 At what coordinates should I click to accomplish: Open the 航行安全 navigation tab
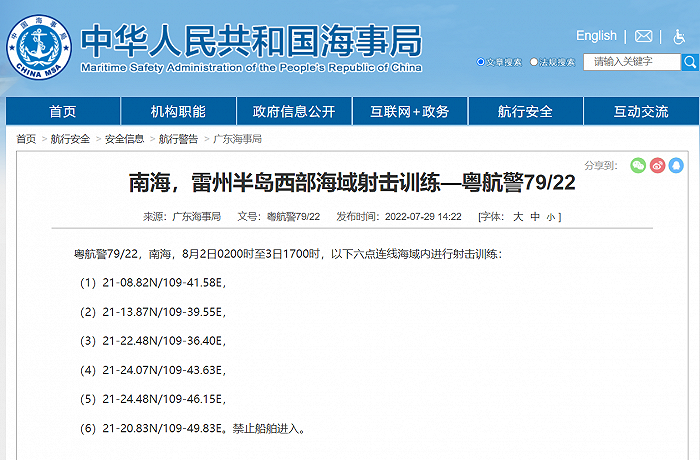click(525, 111)
